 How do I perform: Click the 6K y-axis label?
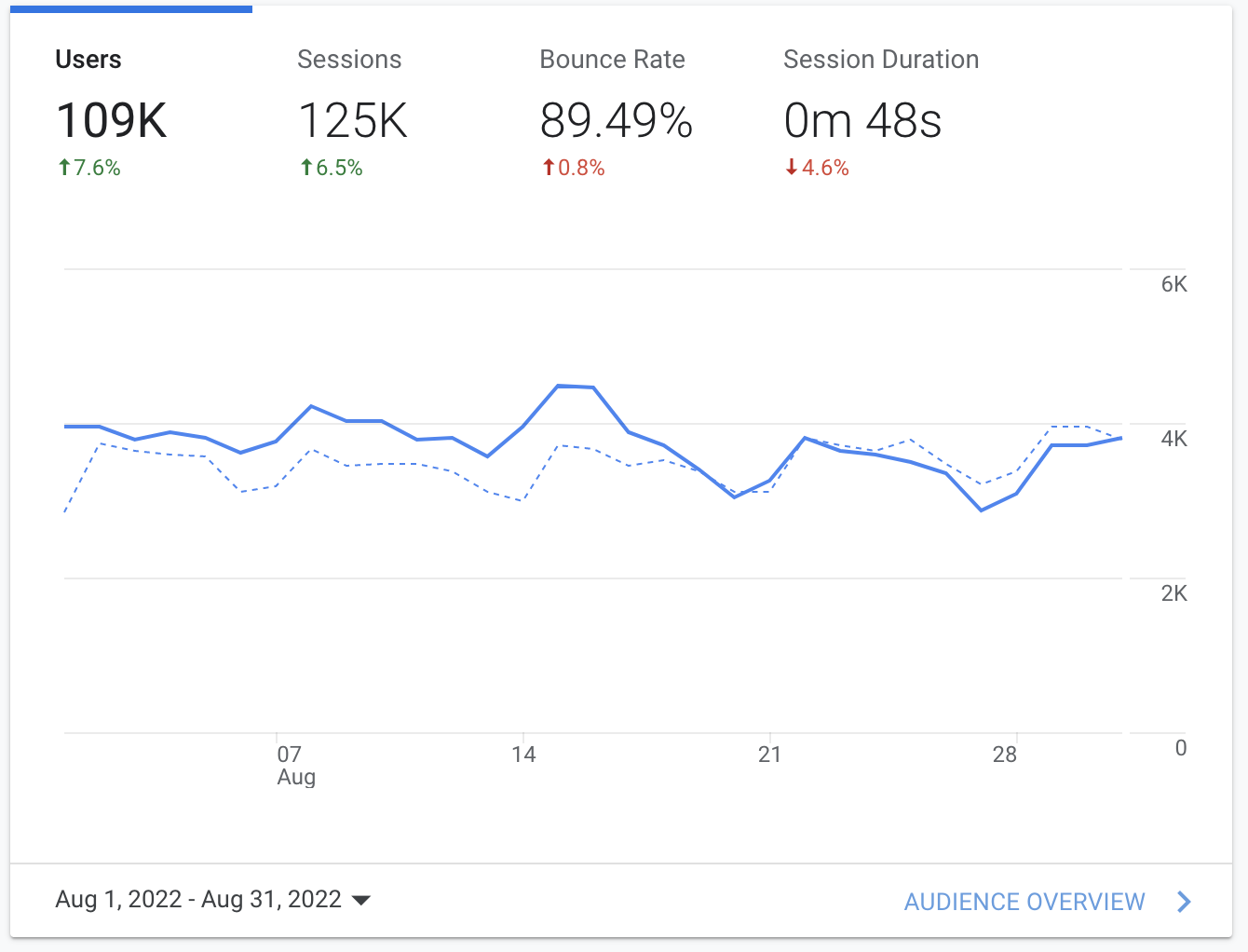(1174, 284)
